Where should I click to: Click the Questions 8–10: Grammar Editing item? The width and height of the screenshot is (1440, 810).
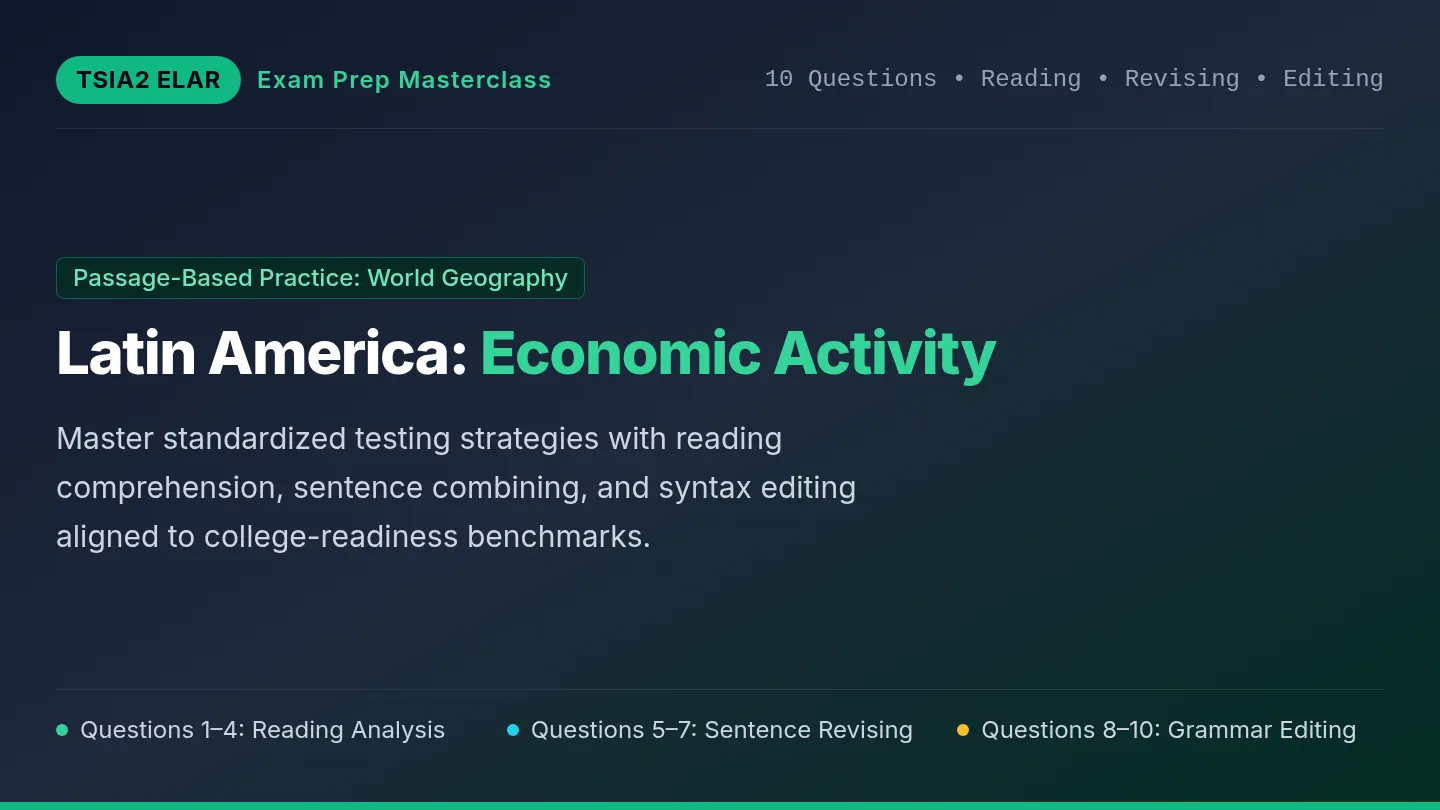(x=1156, y=730)
